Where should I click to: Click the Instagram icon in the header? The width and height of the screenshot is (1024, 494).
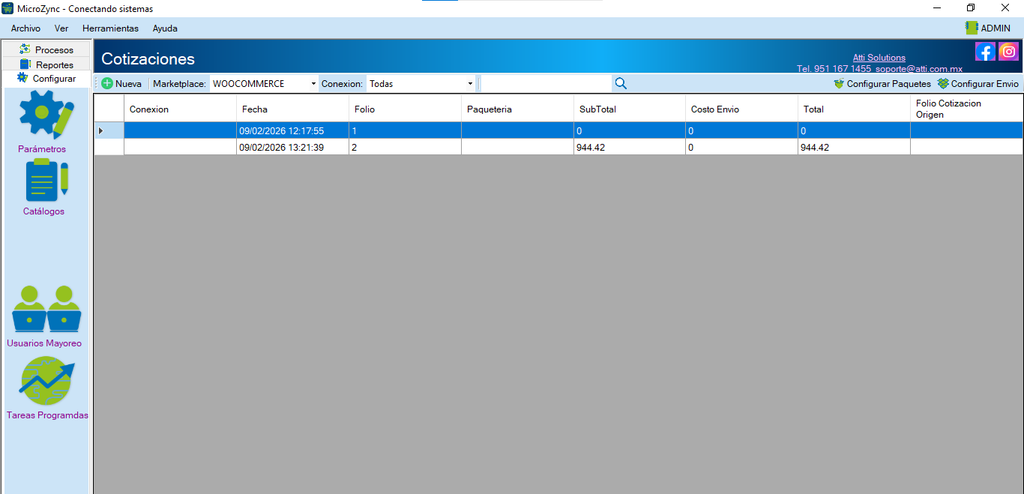(1008, 52)
